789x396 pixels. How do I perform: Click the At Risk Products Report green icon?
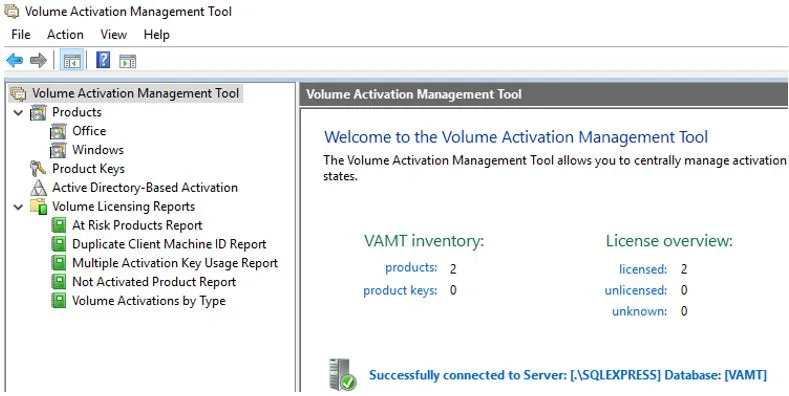point(59,225)
